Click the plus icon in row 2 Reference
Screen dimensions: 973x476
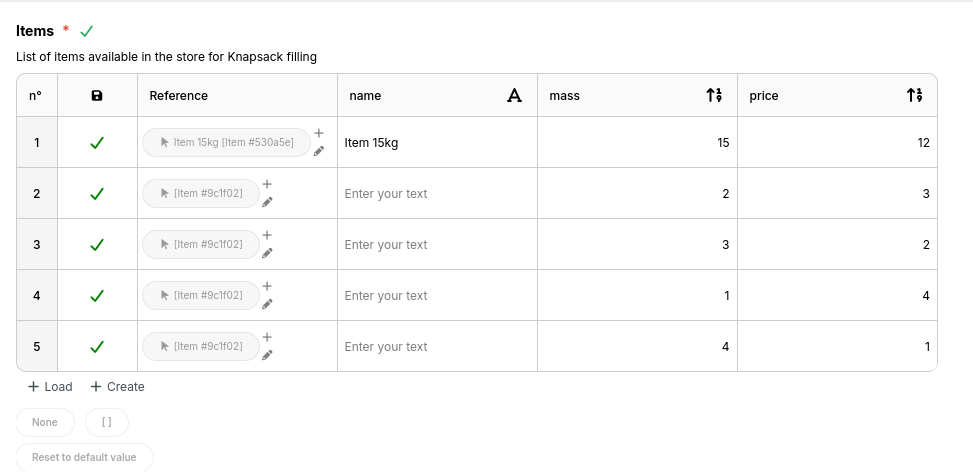pyautogui.click(x=267, y=184)
